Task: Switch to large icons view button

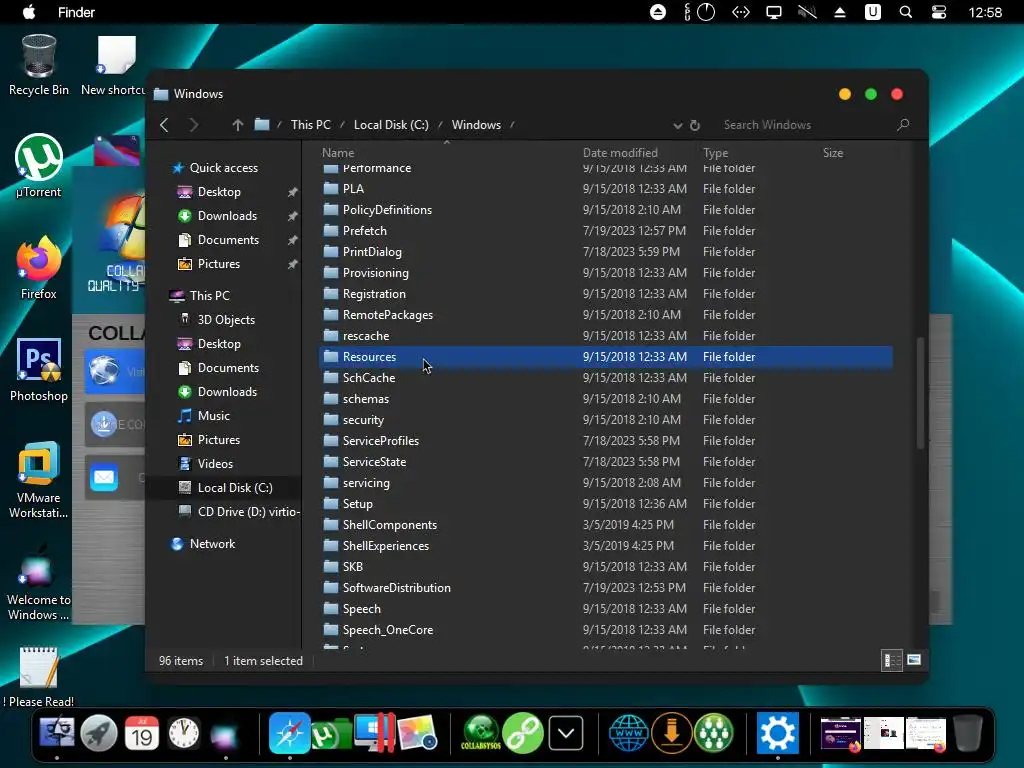Action: [x=914, y=660]
